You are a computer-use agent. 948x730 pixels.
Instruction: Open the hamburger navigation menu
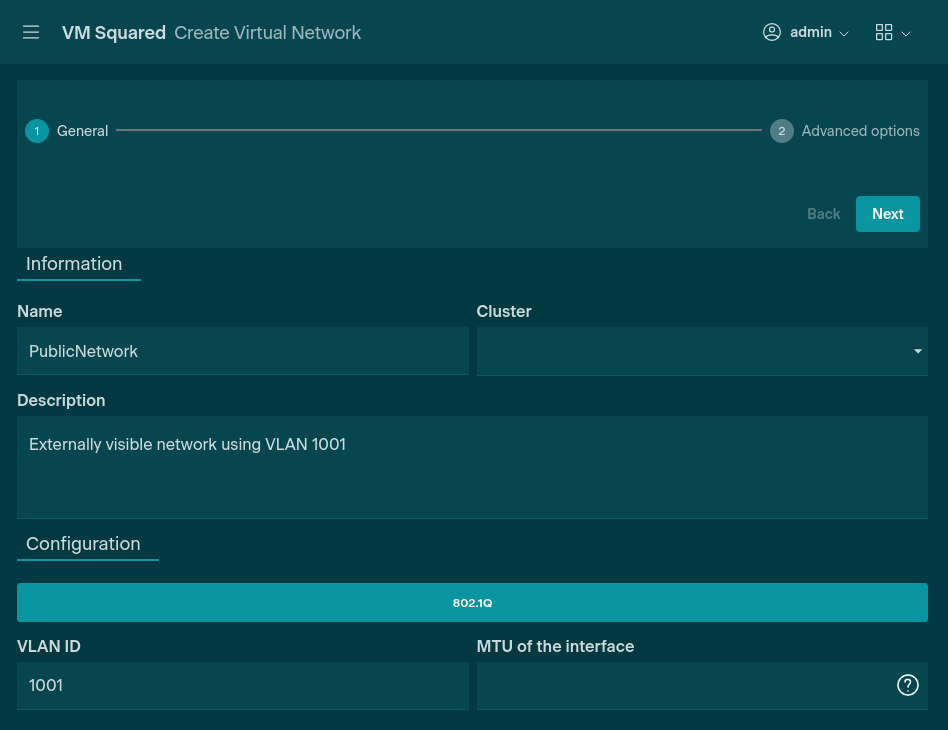point(31,33)
